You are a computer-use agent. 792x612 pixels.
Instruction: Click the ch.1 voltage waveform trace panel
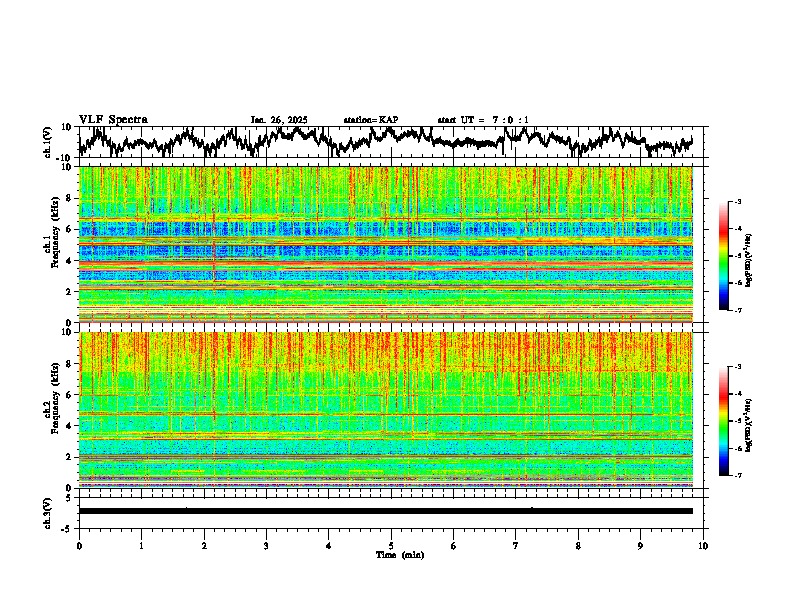tap(390, 142)
